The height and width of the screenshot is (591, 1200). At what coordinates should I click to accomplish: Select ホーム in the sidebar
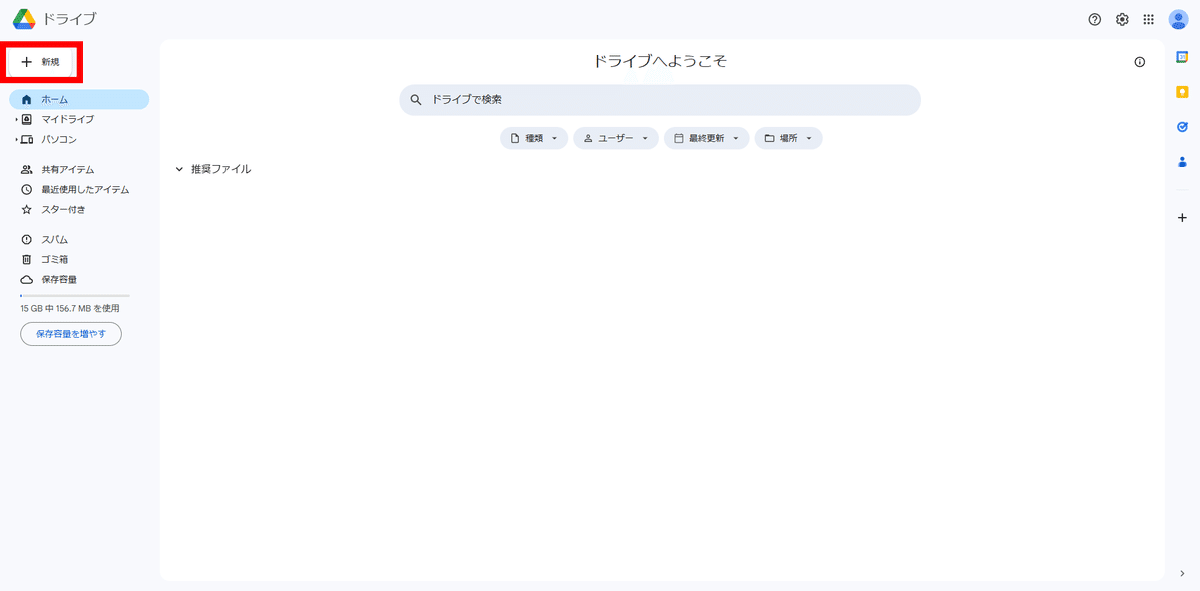tap(79, 100)
